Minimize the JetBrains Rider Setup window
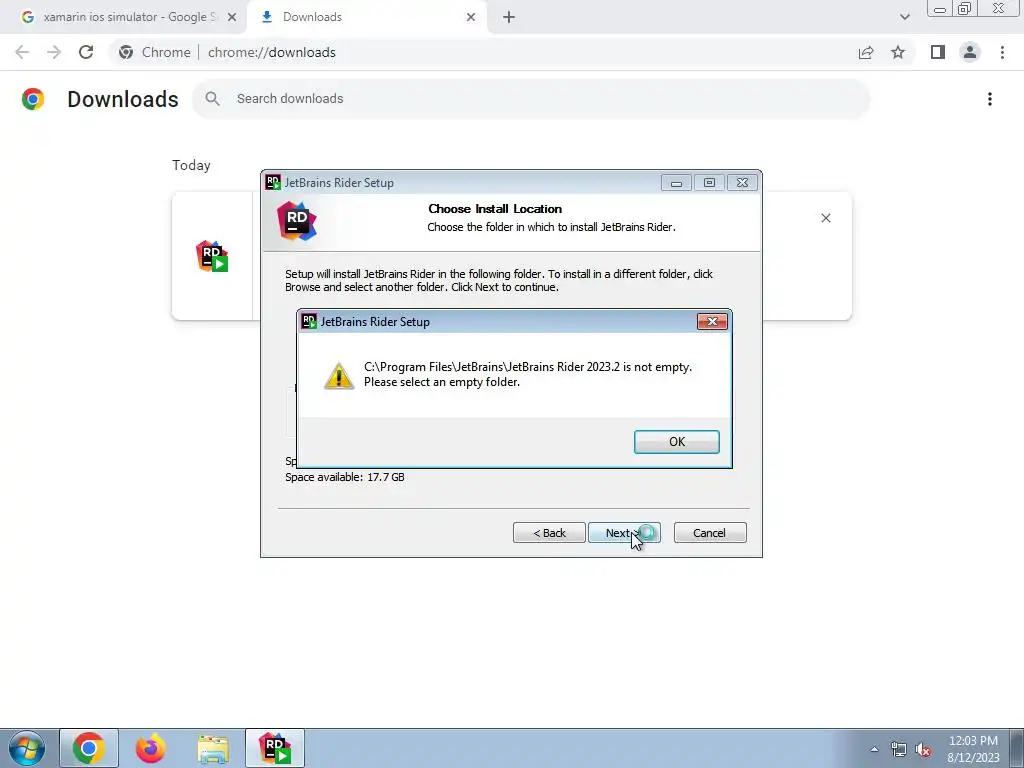1024x768 pixels. pos(676,183)
